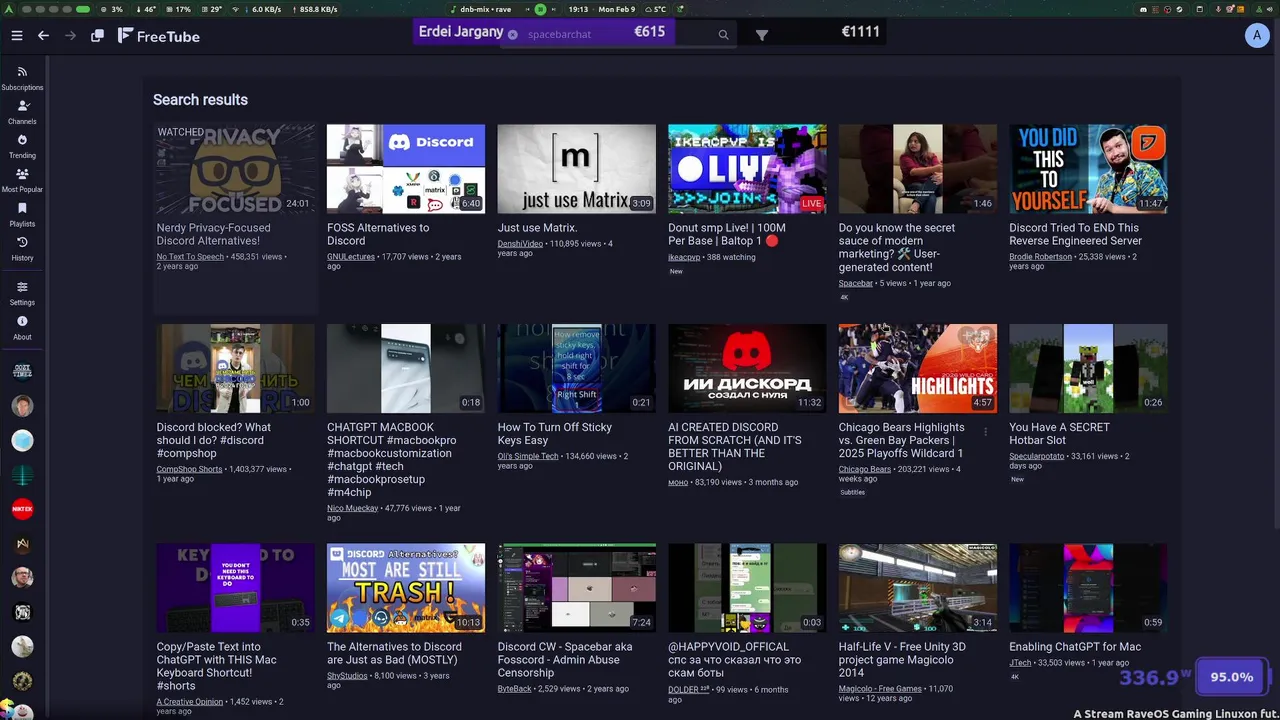Open the profile avatar A
1280x720 pixels.
(x=1257, y=36)
